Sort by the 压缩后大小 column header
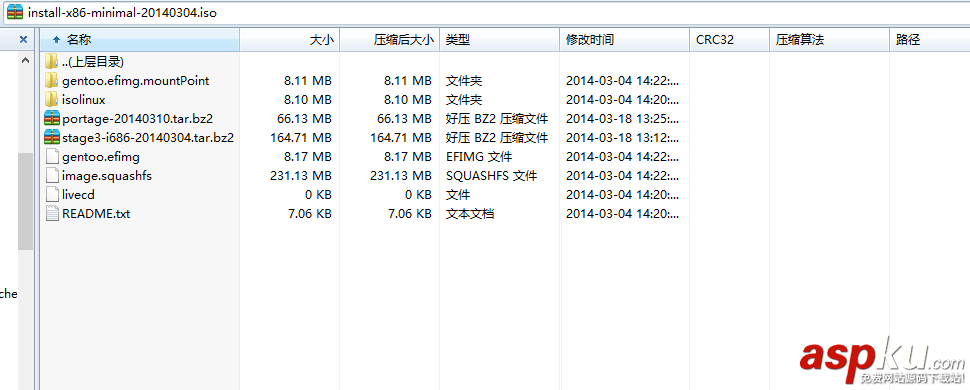Screen dimensions: 970x390 click(390, 40)
